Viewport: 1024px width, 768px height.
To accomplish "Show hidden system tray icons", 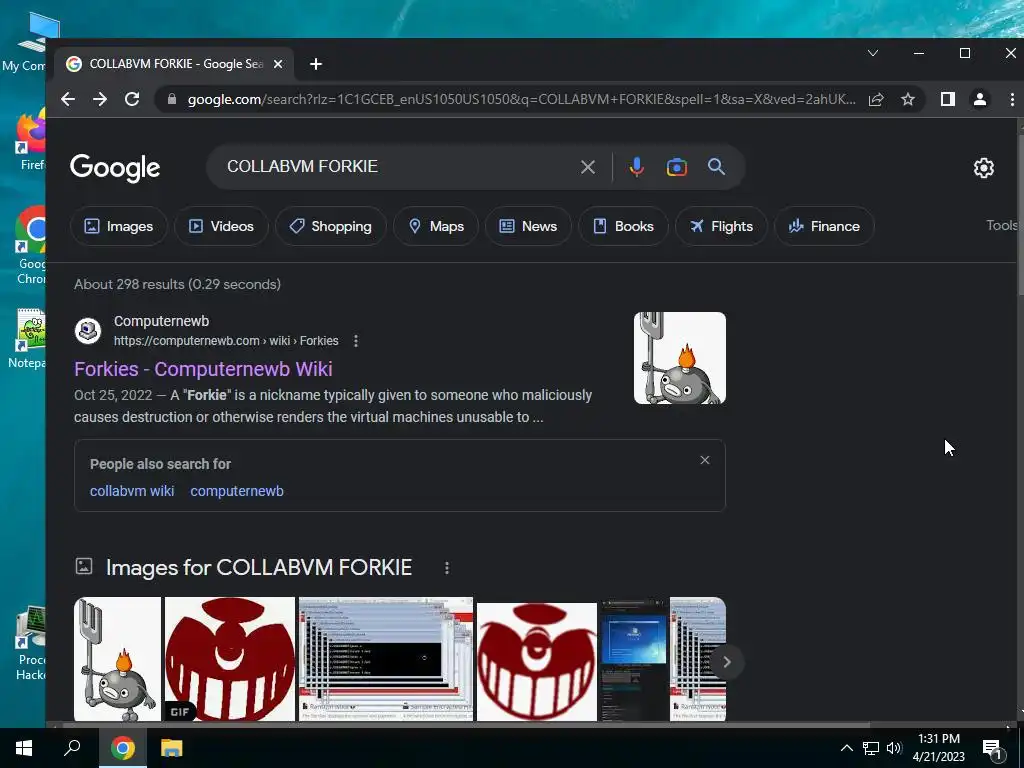I will click(x=846, y=748).
